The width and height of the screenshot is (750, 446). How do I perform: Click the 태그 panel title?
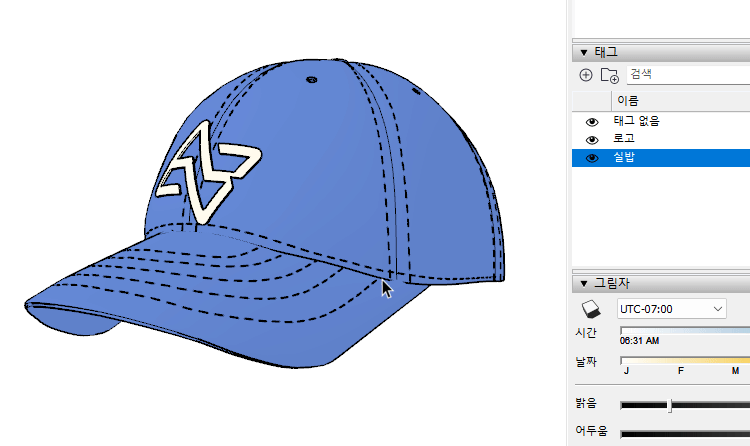coord(606,52)
